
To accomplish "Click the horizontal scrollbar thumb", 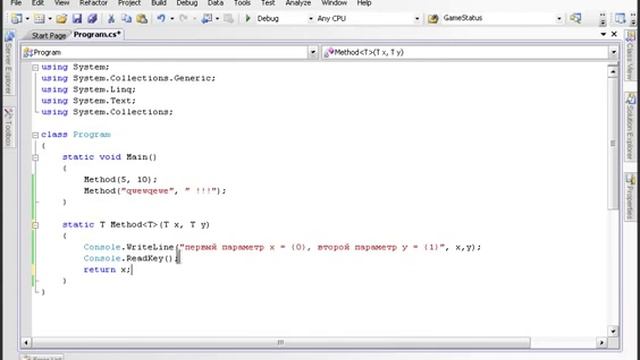I will (x=281, y=342).
